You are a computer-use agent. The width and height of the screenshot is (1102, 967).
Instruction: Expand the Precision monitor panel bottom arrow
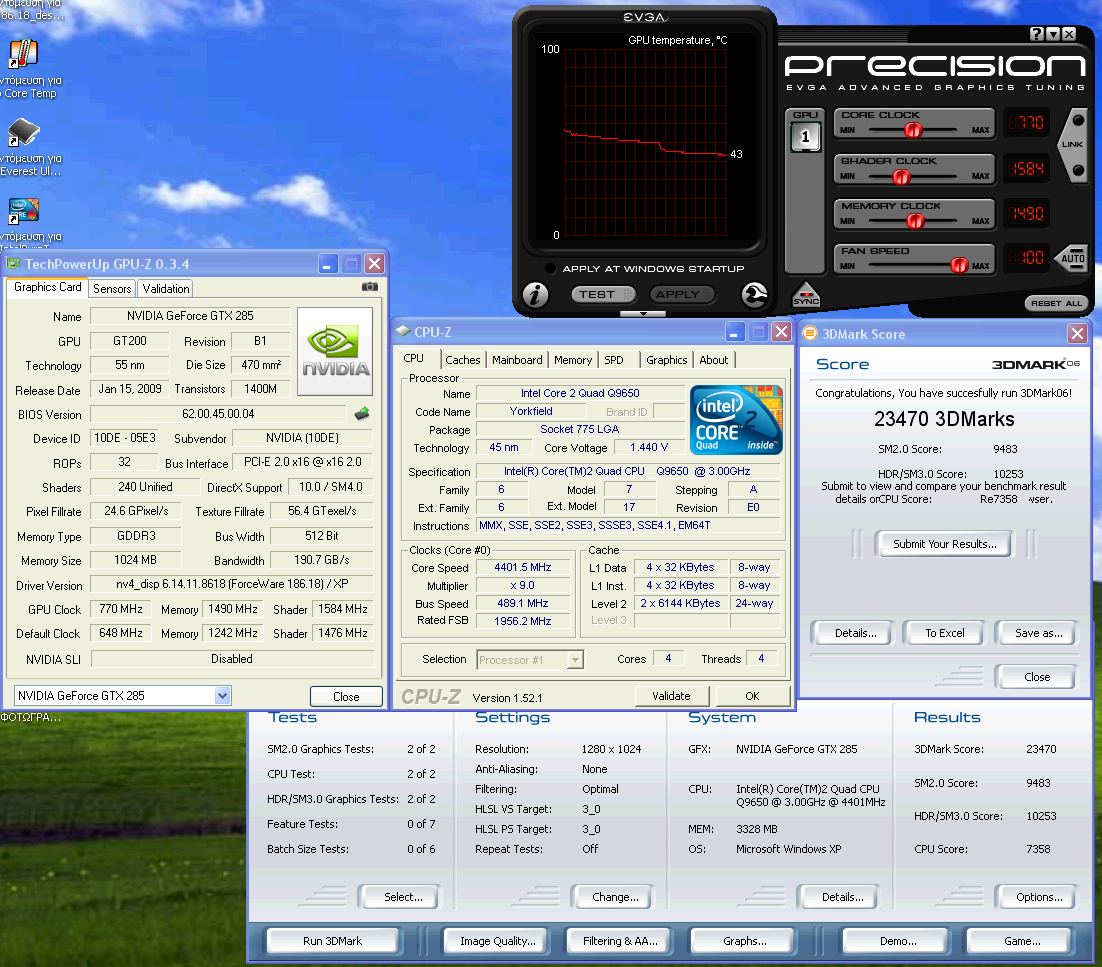point(643,314)
